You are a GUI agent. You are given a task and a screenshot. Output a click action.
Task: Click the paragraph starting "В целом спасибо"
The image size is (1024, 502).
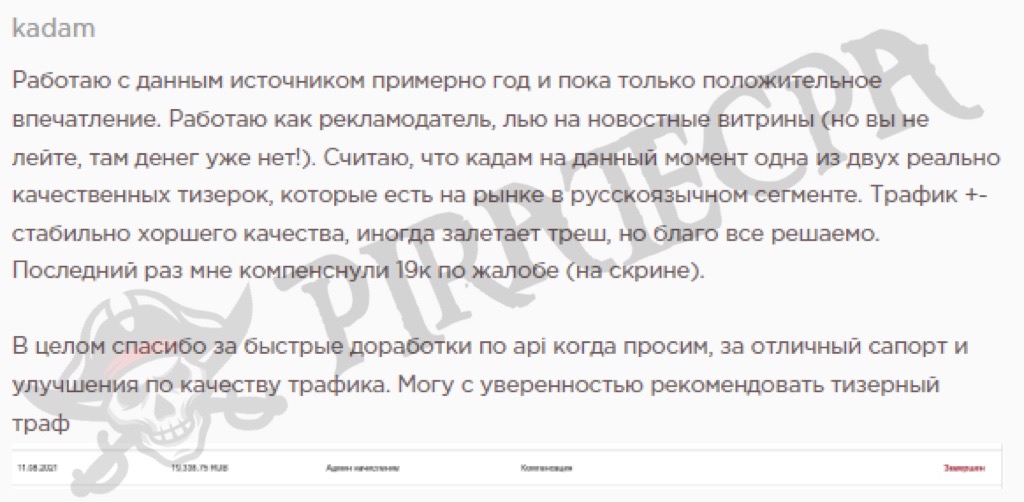490,385
